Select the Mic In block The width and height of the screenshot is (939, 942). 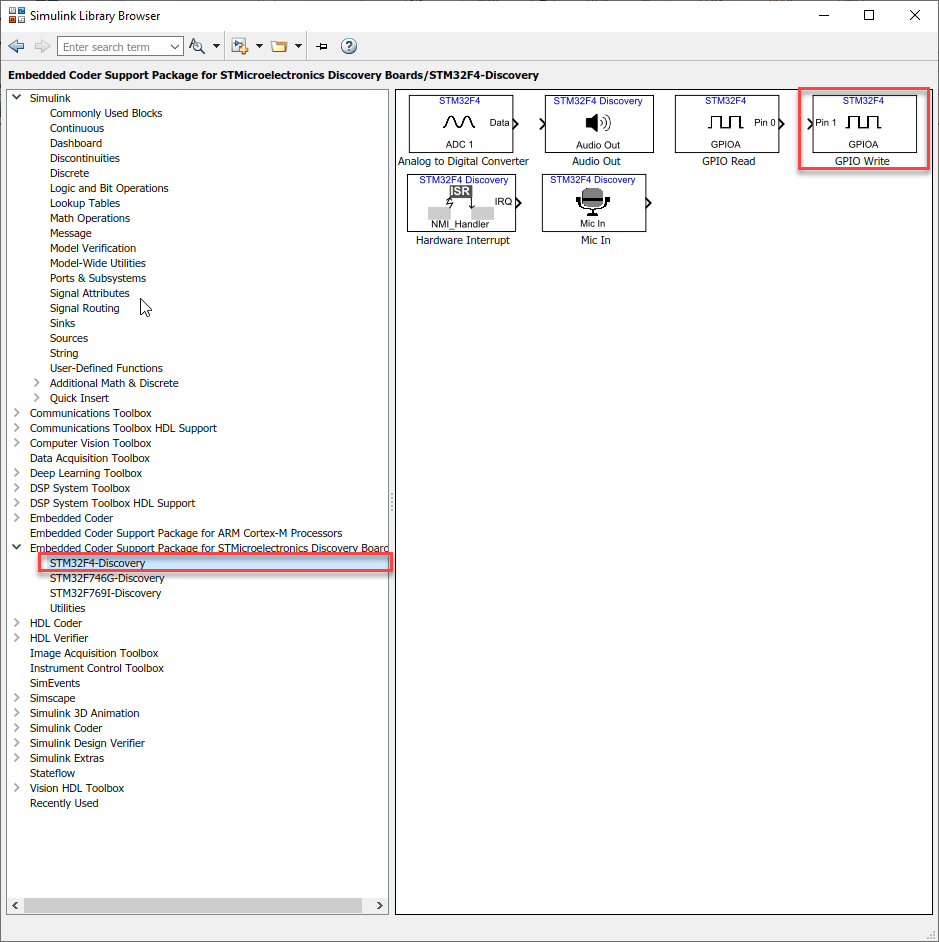(593, 203)
